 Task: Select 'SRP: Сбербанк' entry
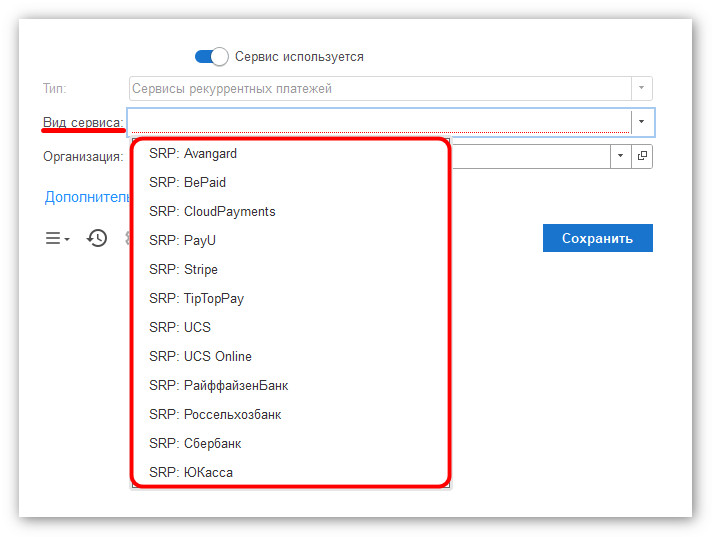point(291,443)
